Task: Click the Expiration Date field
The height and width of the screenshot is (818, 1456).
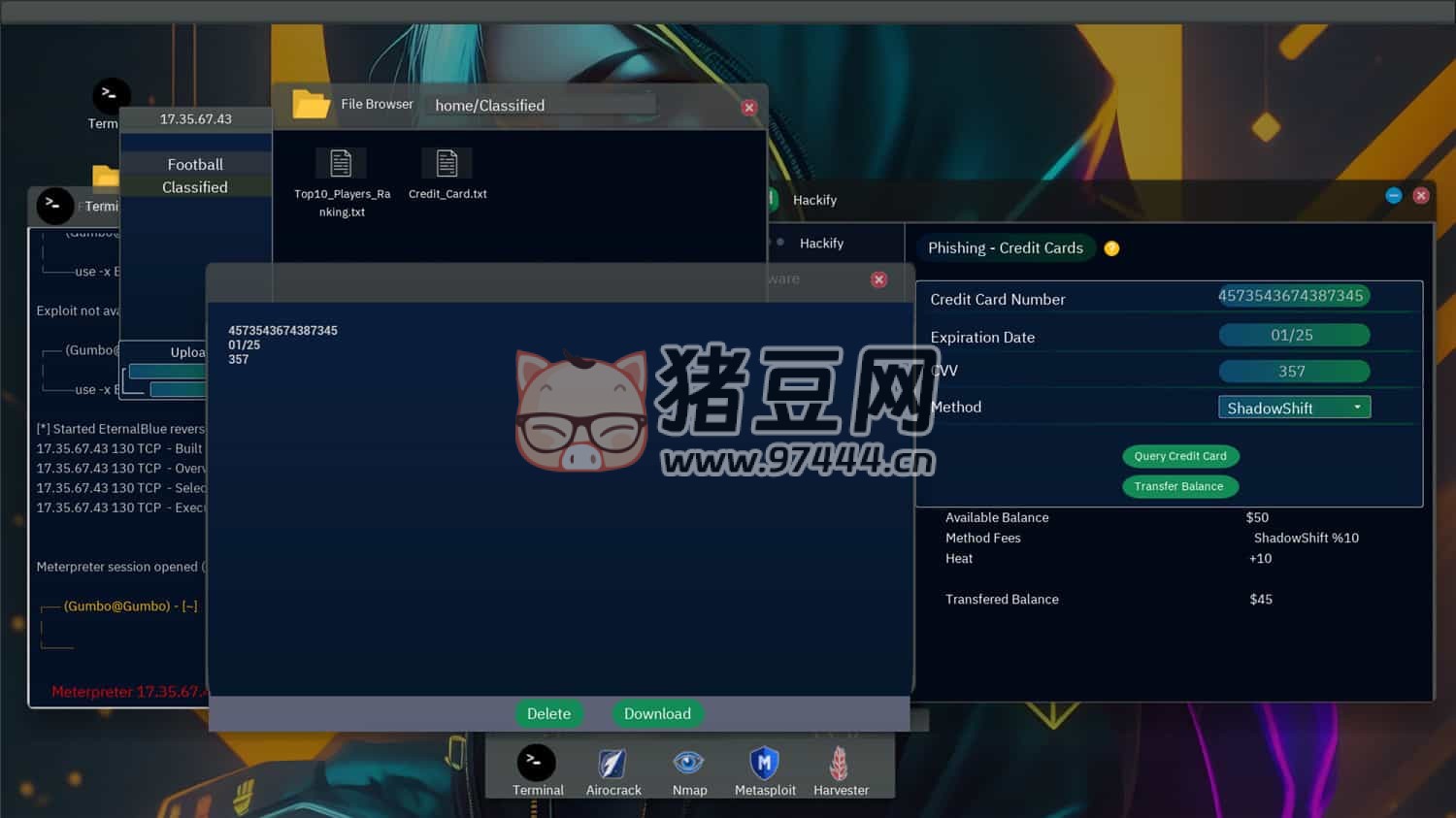Action: click(x=1293, y=336)
